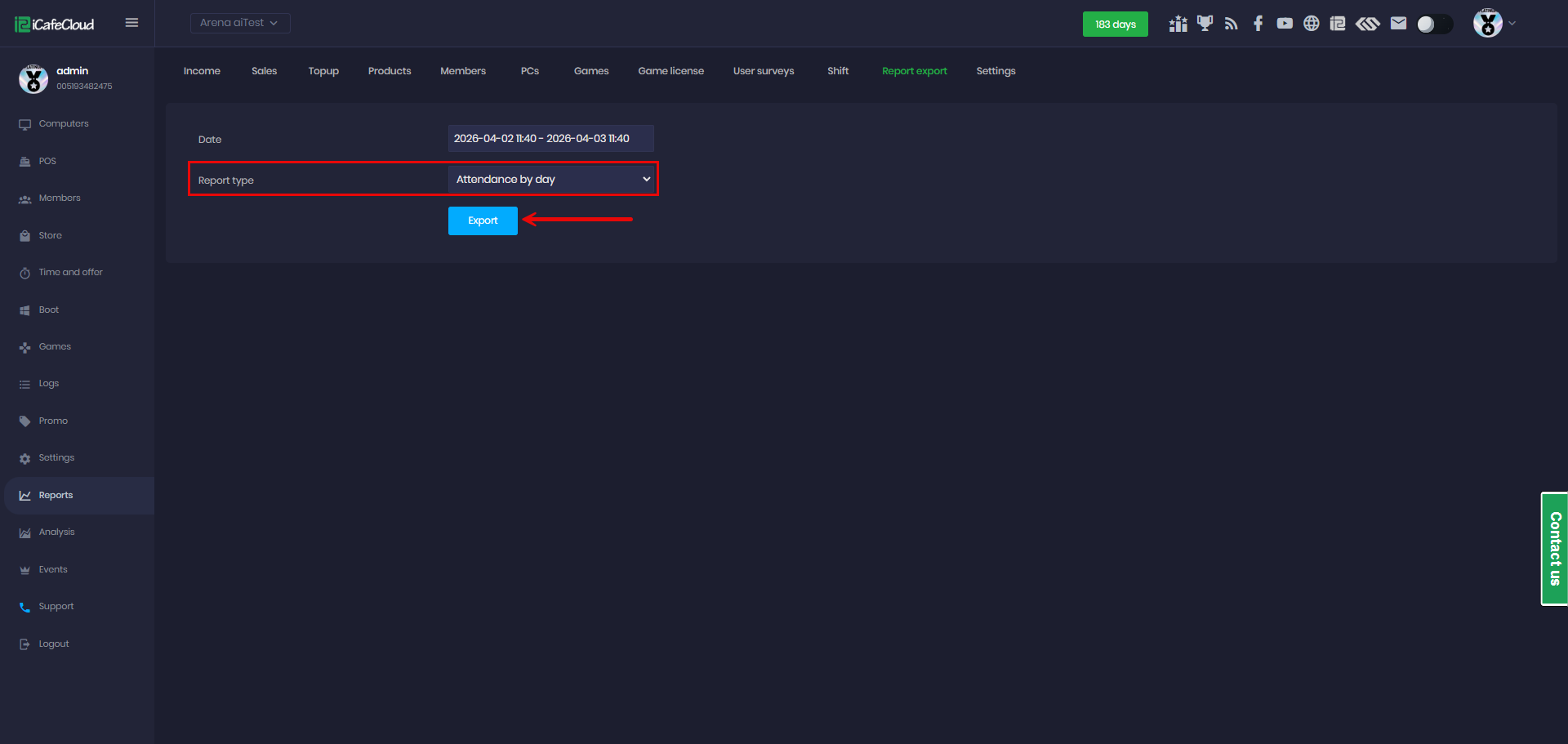The height and width of the screenshot is (744, 1568).
Task: Open Members in the sidebar
Action: 60,198
